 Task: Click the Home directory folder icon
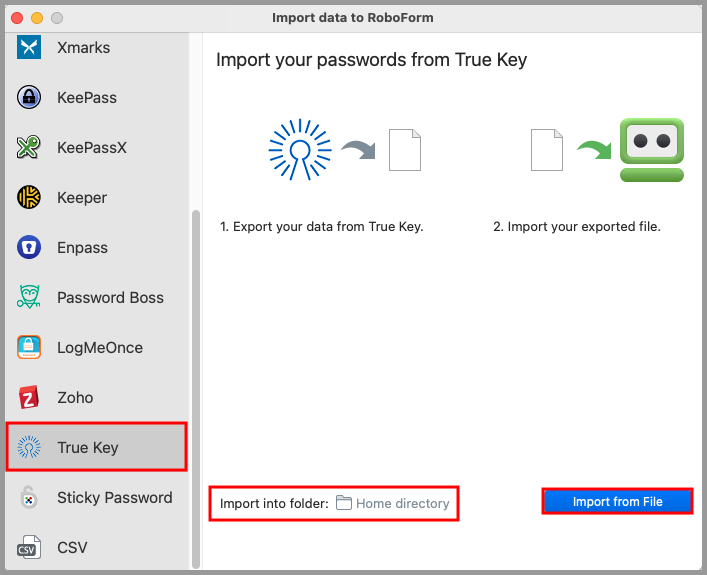[344, 503]
